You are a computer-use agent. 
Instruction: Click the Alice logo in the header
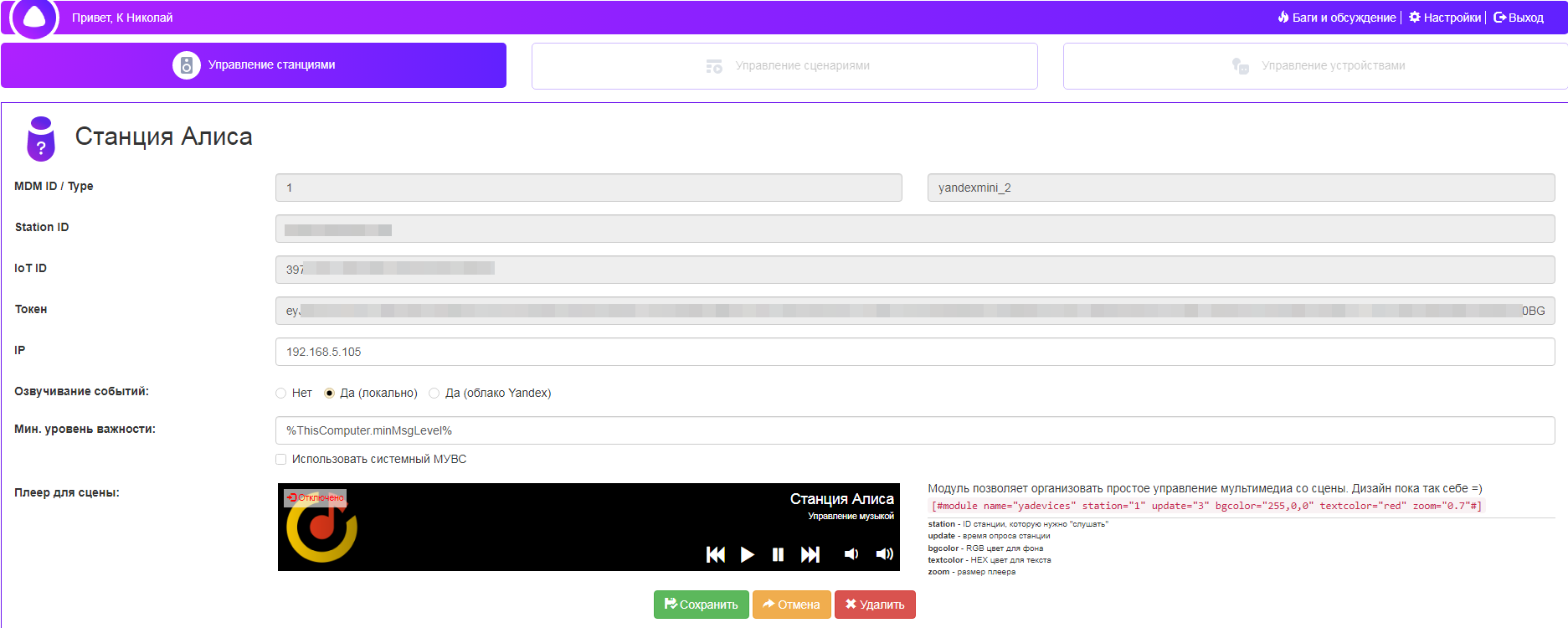click(x=34, y=18)
